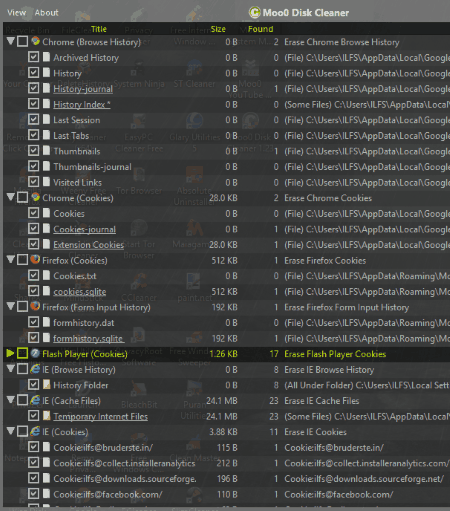Click the file icon next to Thumbnails-journal
The height and width of the screenshot is (511, 450).
[x=47, y=166]
